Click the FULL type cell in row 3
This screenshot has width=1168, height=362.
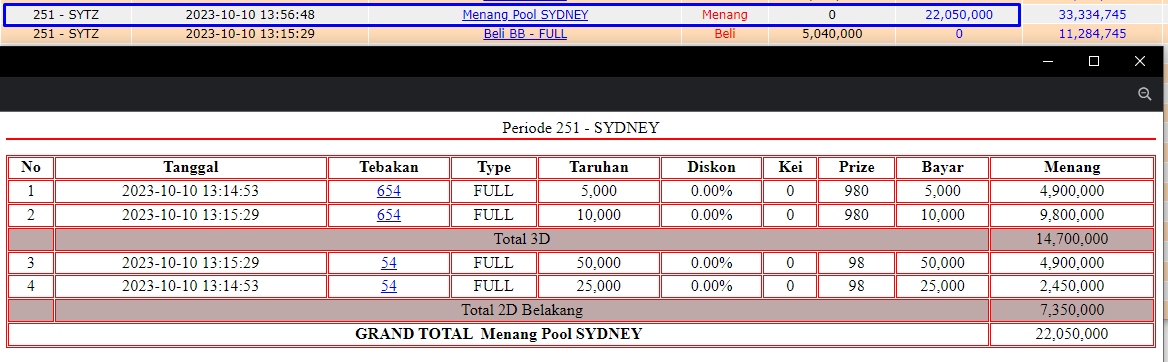pyautogui.click(x=493, y=263)
